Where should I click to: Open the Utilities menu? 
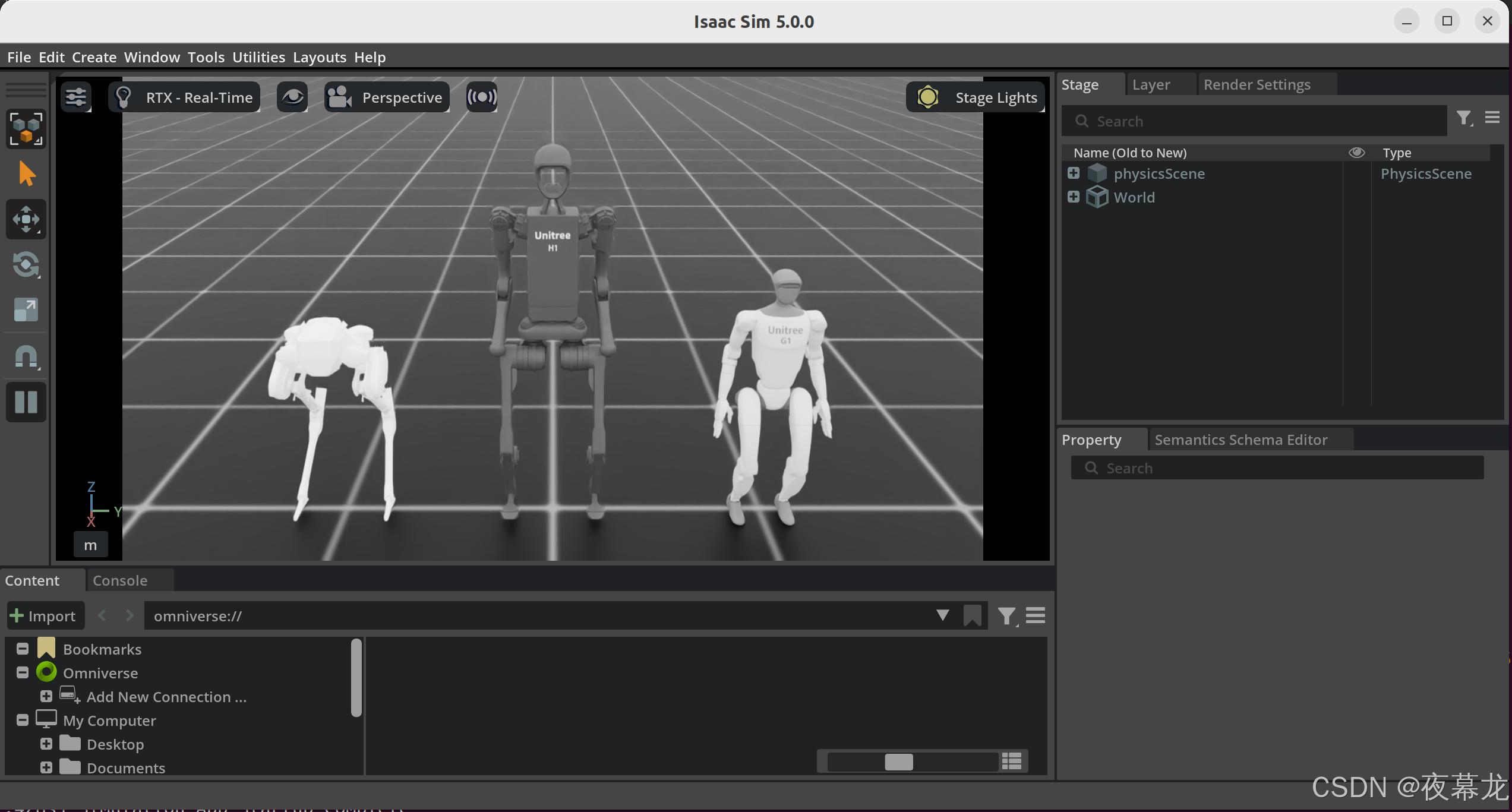click(x=258, y=57)
